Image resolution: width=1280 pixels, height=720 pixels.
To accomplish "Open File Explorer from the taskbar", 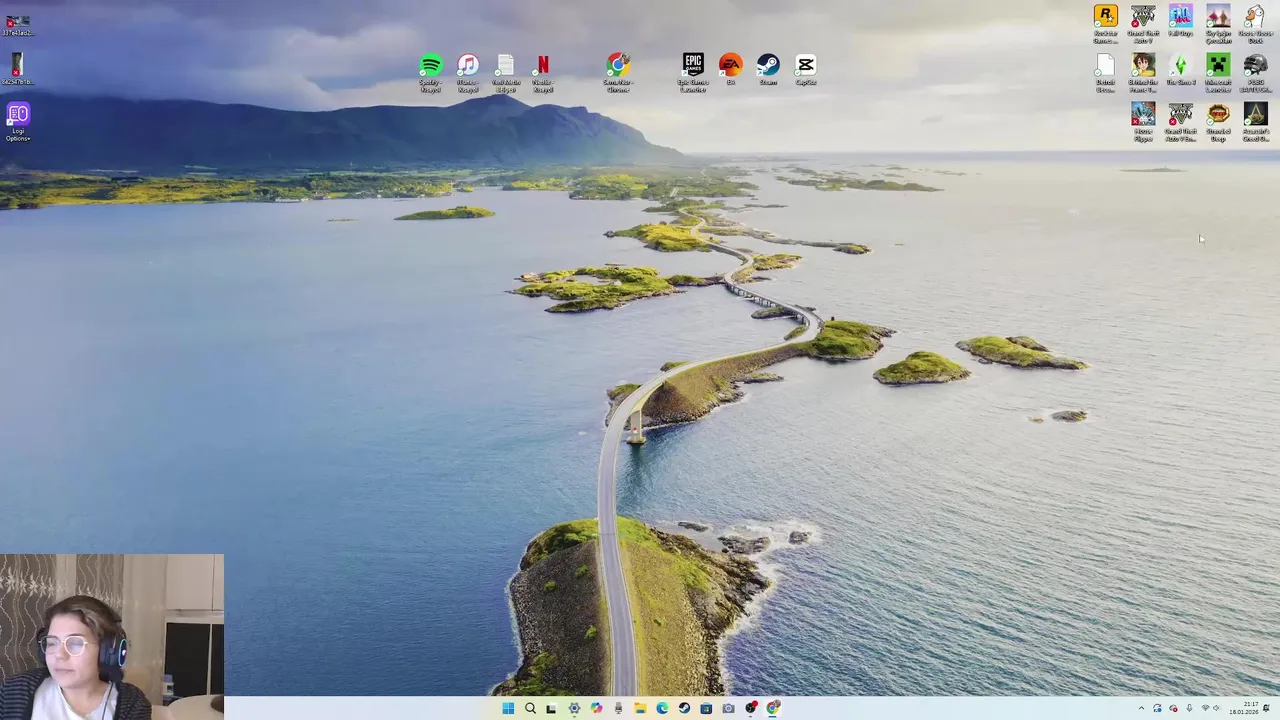I will coord(641,708).
